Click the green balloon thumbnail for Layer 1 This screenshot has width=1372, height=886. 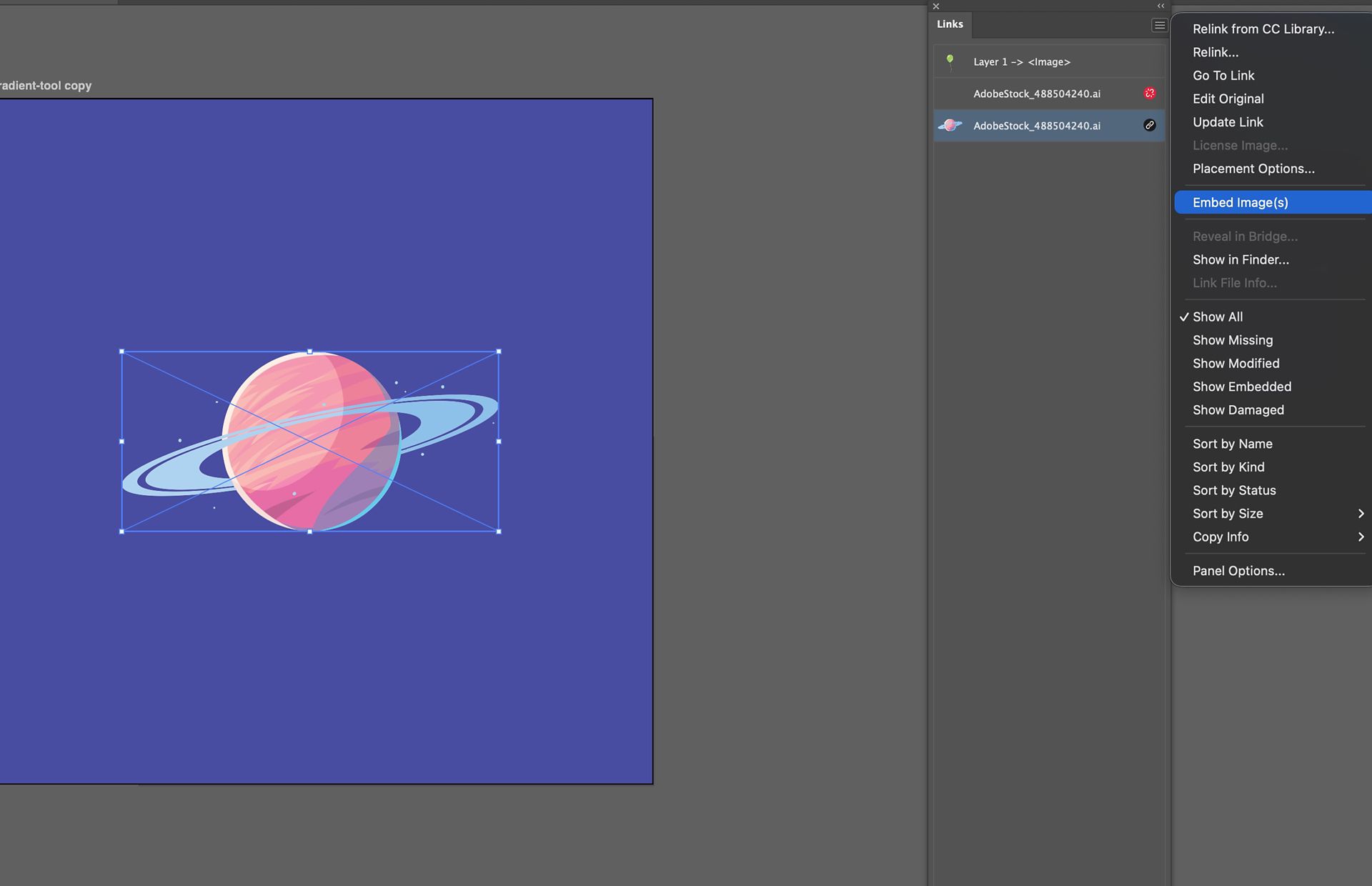(x=950, y=61)
